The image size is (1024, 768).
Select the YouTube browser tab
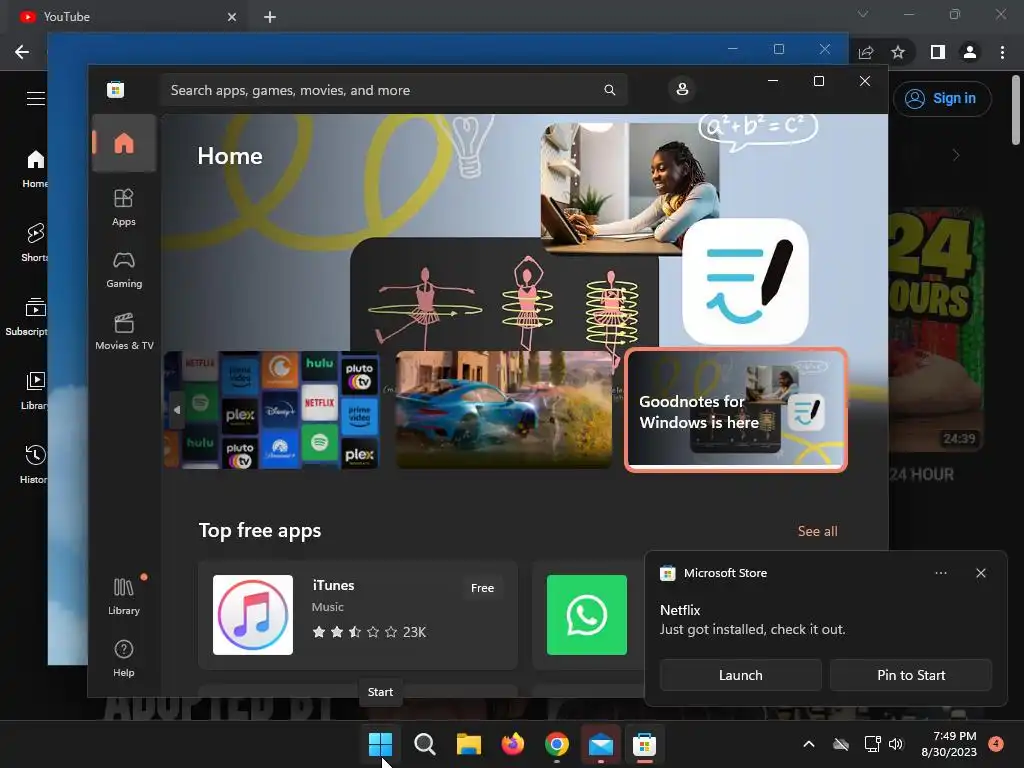tap(128, 17)
